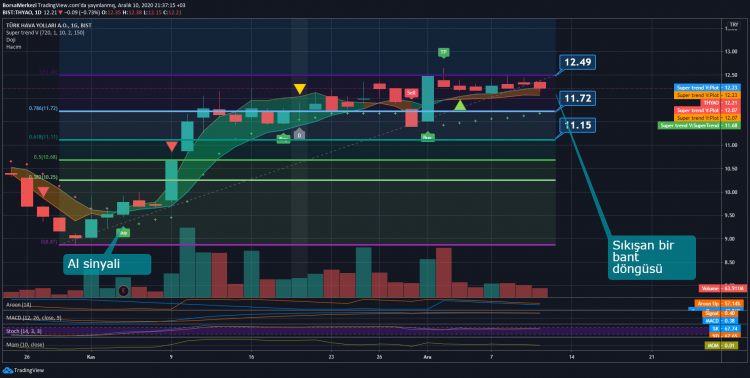Click the MACD (12, 26, close, 9) legend
The height and width of the screenshot is (378, 750).
point(34,318)
